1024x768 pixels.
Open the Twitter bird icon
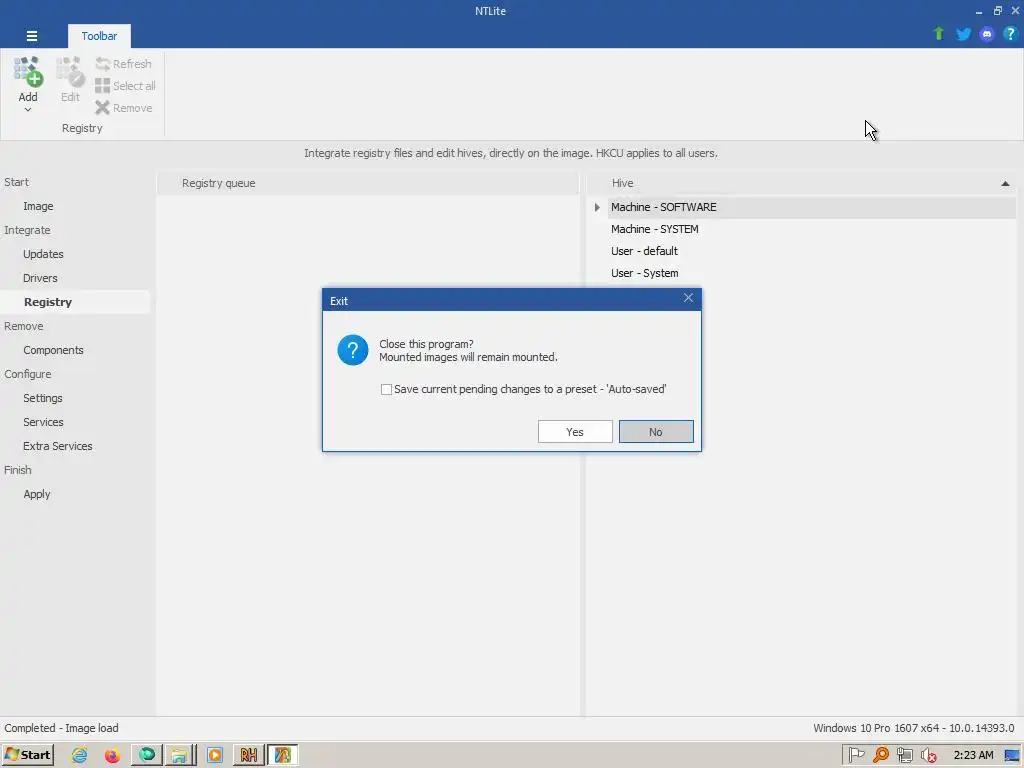point(963,34)
